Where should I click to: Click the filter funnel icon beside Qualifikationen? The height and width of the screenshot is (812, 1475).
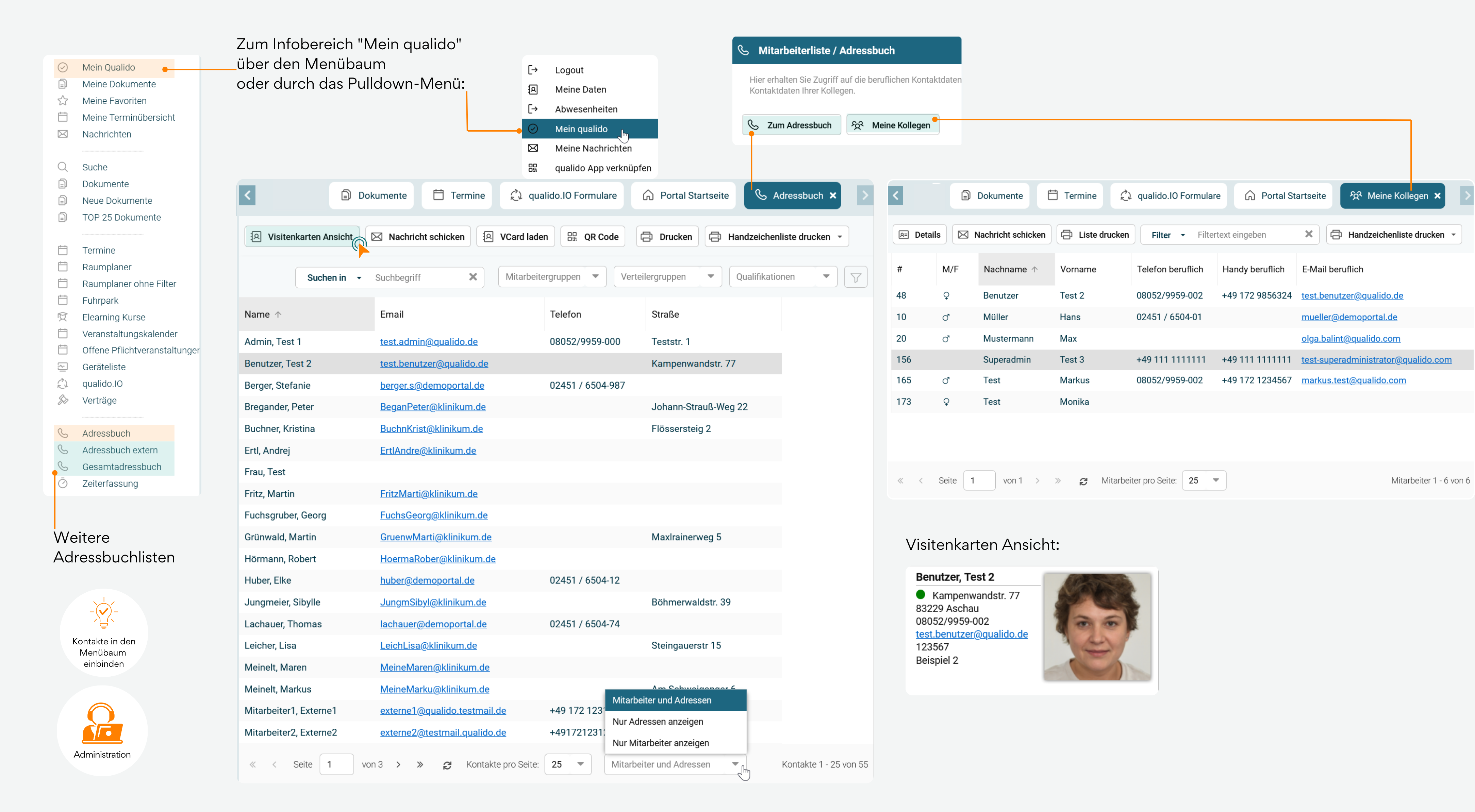tap(856, 277)
